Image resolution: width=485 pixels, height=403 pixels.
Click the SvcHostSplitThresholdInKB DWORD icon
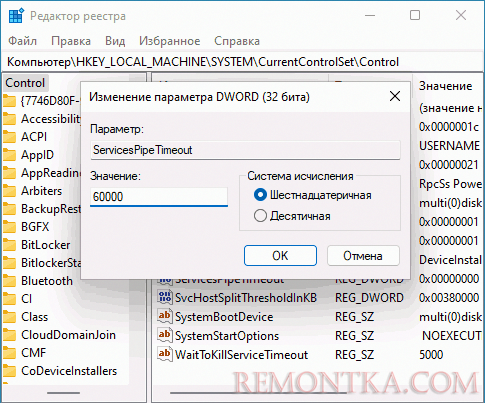[x=165, y=297]
